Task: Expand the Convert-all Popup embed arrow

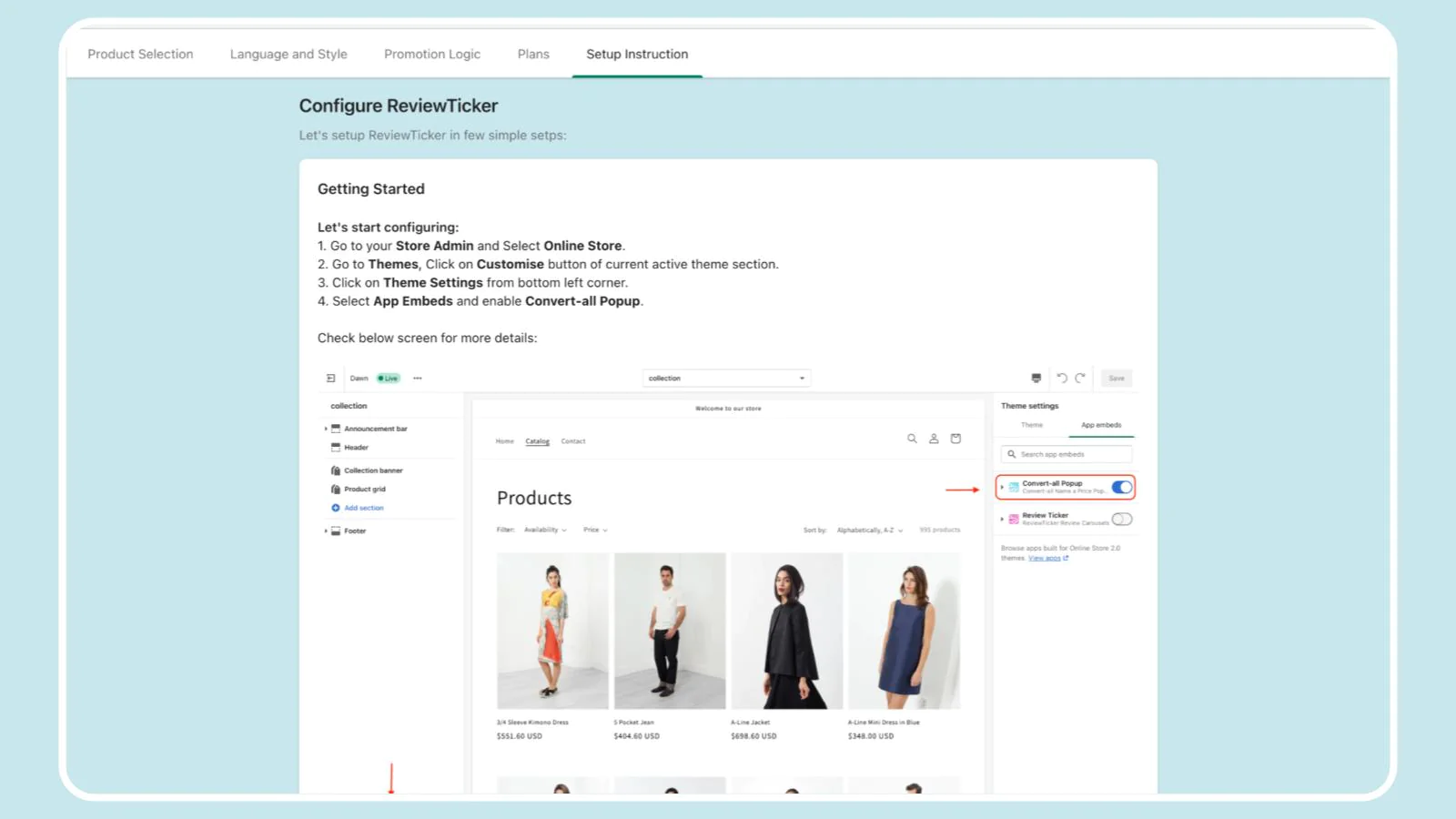Action: coord(1002,488)
